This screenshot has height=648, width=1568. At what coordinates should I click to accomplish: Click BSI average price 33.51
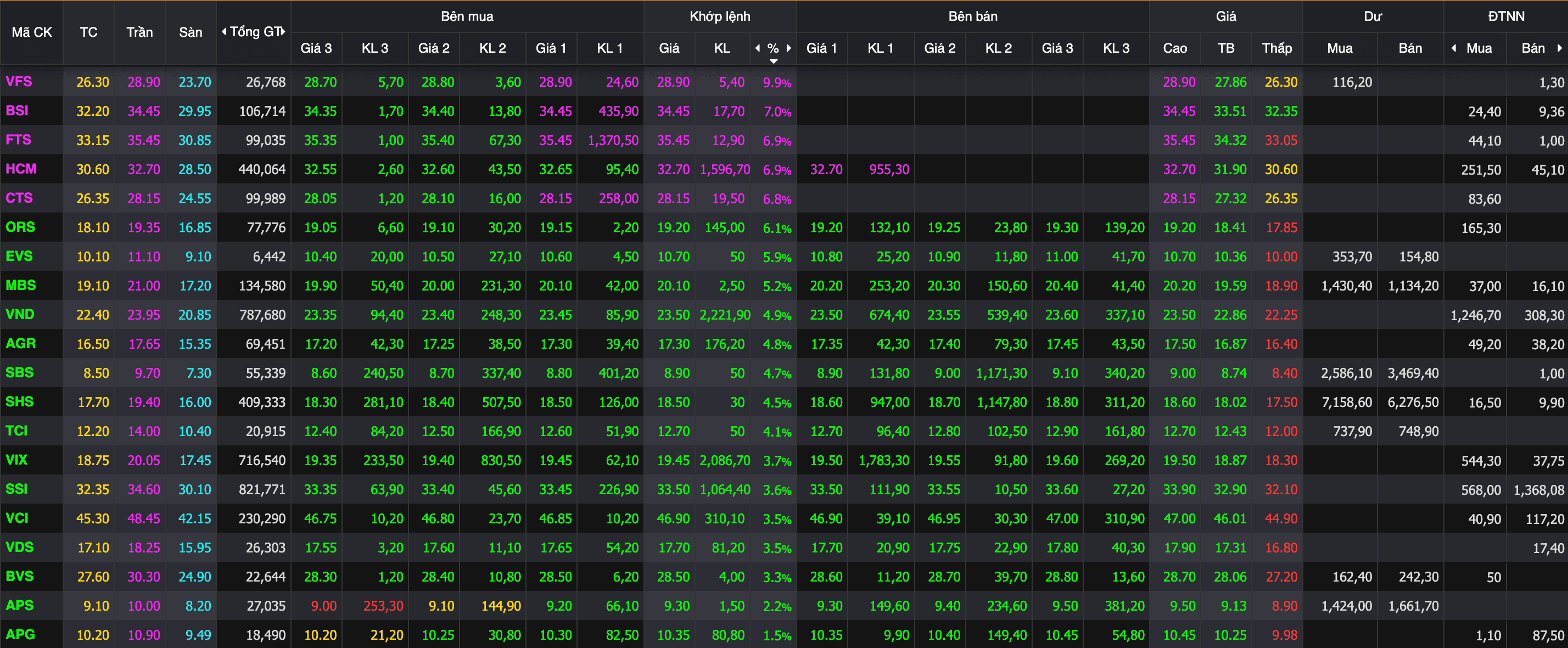click(x=1230, y=111)
